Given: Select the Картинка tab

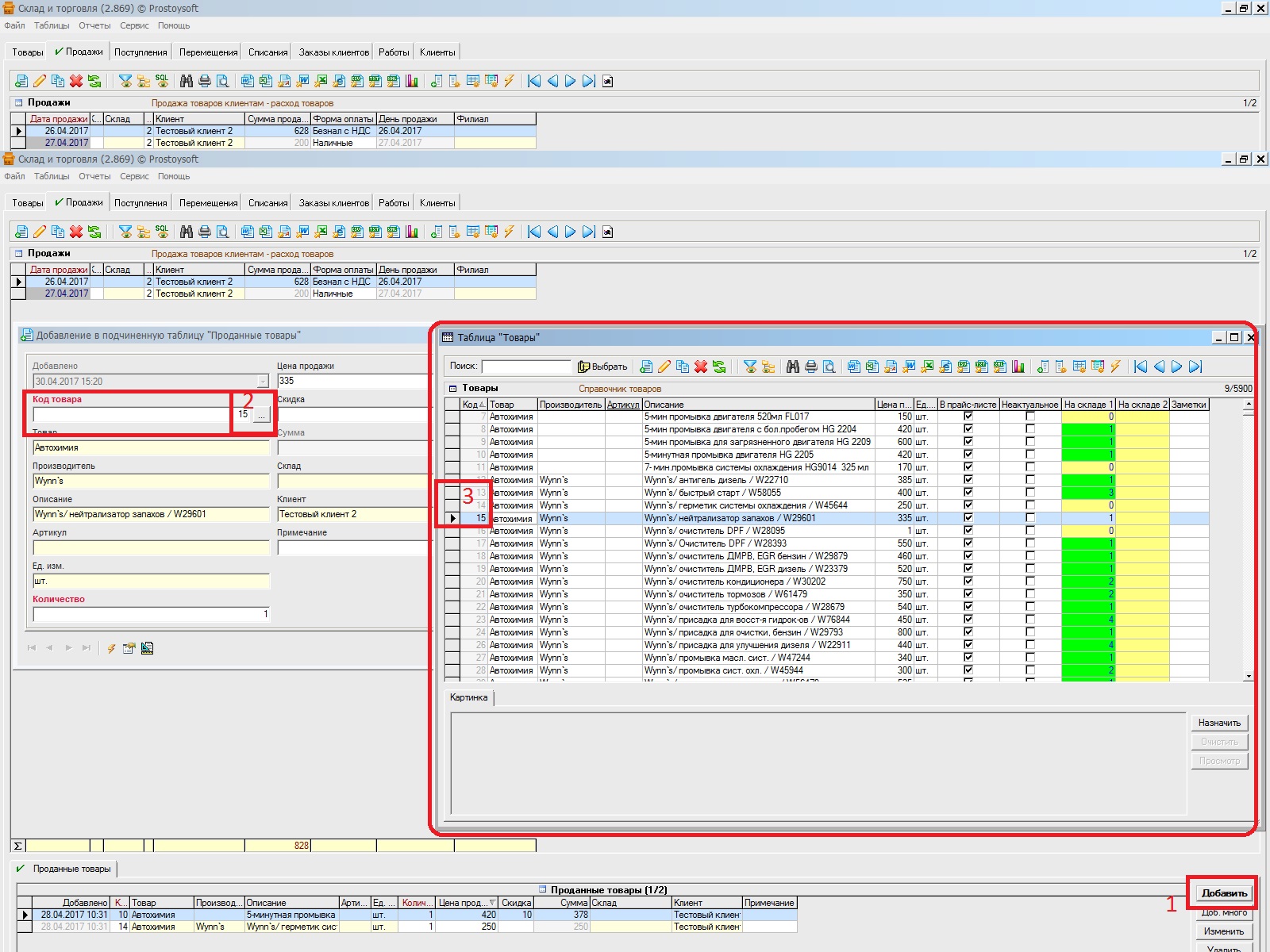Looking at the screenshot, I should click(468, 698).
